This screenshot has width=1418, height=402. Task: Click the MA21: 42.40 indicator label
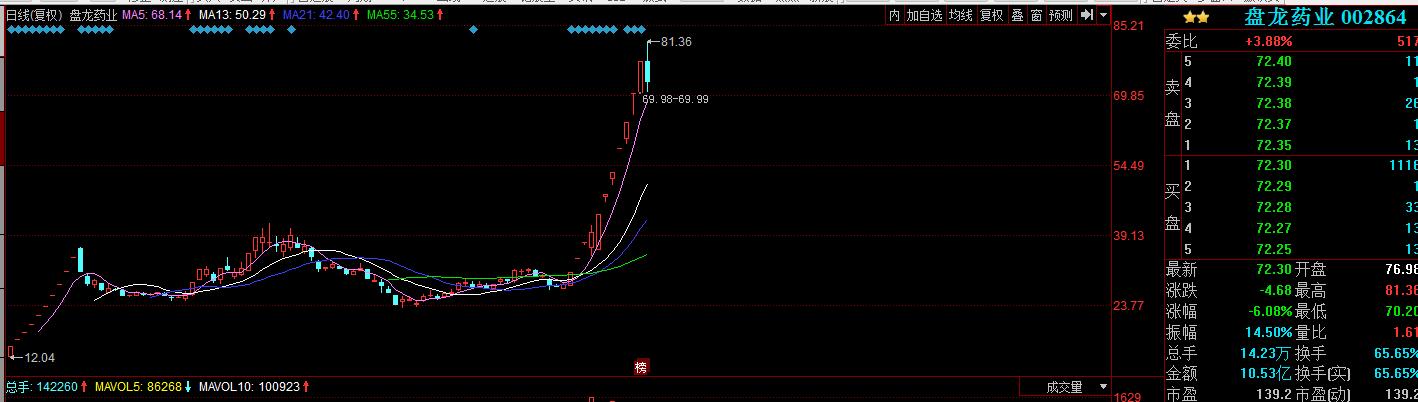tap(316, 15)
